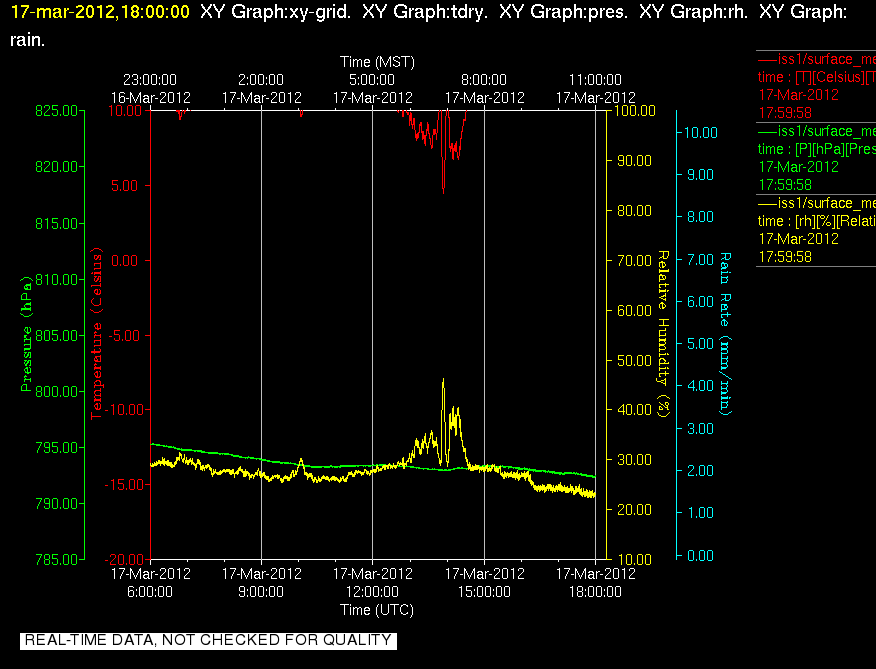Click the 815.00 pressure tick label
This screenshot has width=876, height=669.
point(56,223)
